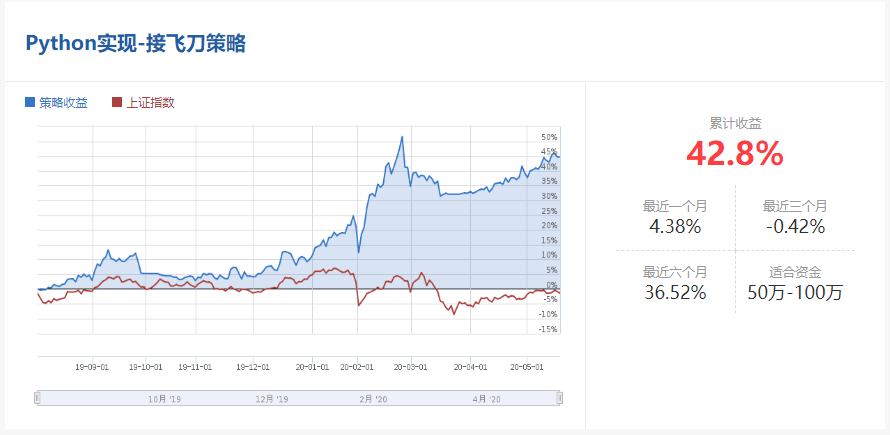Click the red 上证指数 legend square
This screenshot has width=890, height=435.
click(x=117, y=102)
